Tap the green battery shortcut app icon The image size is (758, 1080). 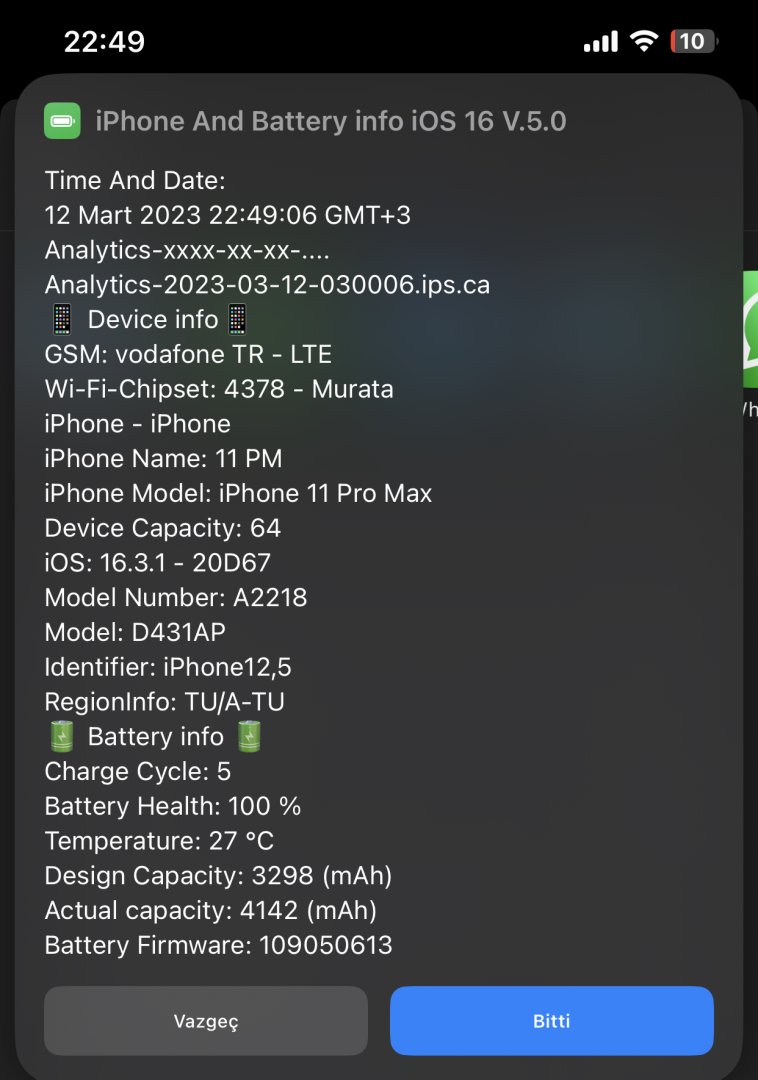[x=62, y=121]
